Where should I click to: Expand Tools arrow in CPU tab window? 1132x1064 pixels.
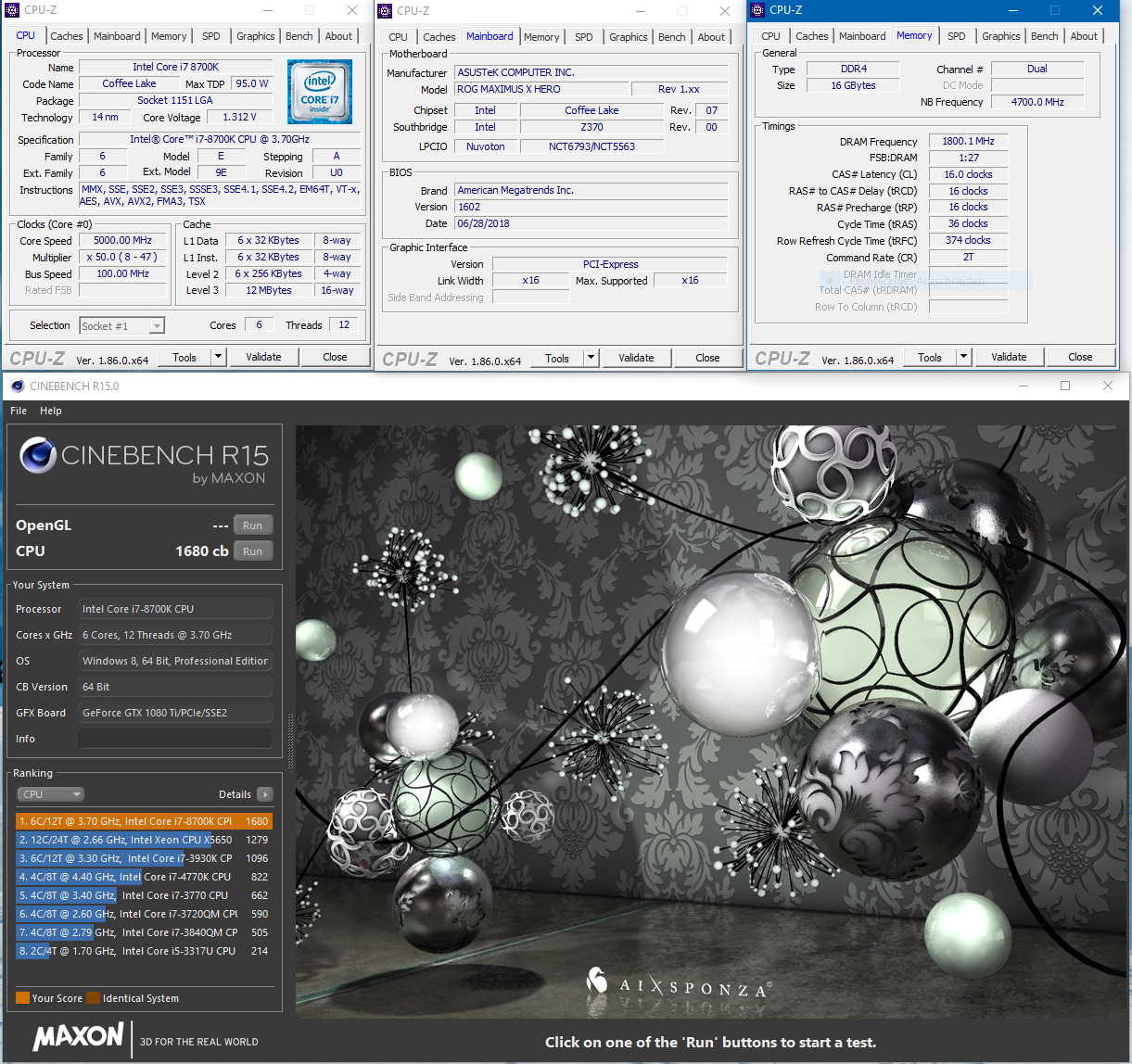218,357
